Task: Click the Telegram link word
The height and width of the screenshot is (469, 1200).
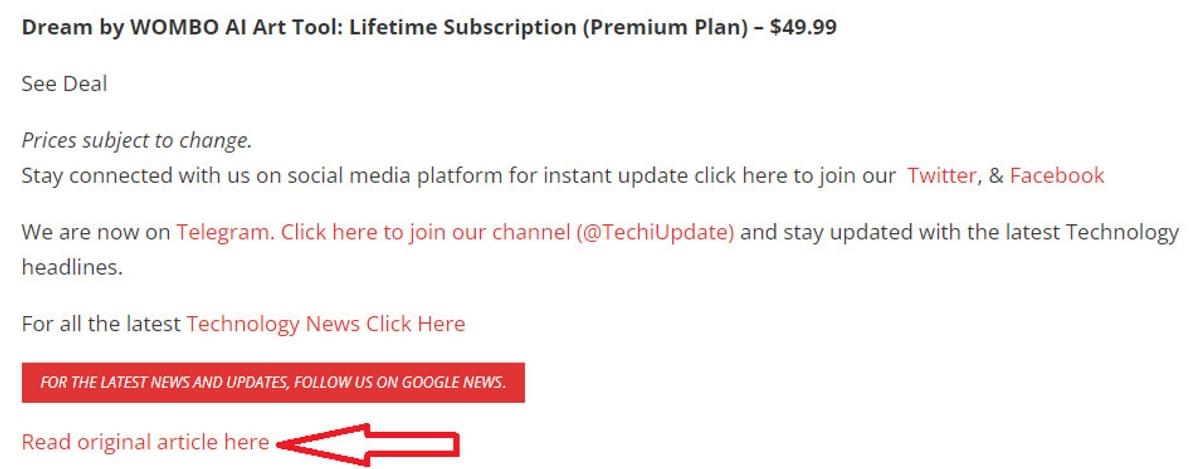Action: tap(224, 233)
